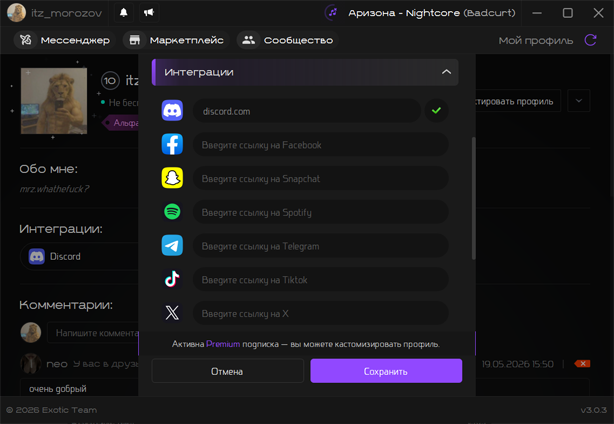This screenshot has width=614, height=424.
Task: Click the Альфа tag on profile
Action: [x=121, y=123]
